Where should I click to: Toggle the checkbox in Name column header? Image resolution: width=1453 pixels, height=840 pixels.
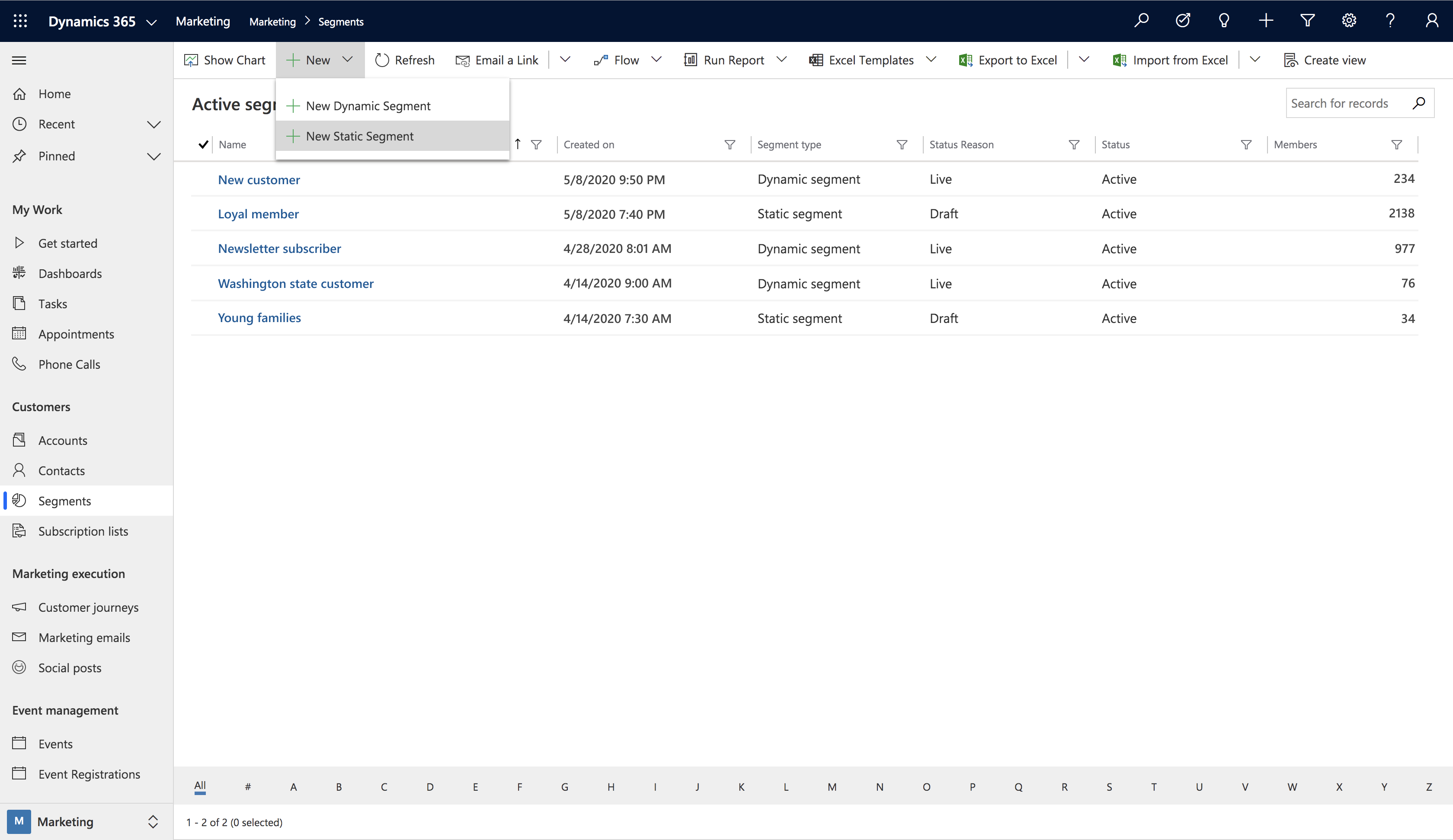click(204, 145)
